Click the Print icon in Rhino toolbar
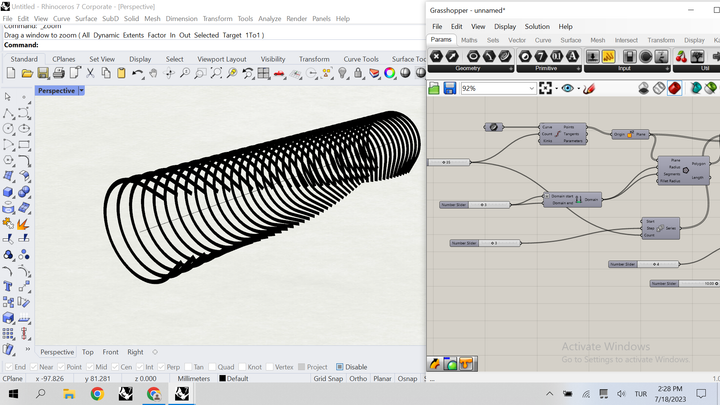Viewport: 720px width, 405px height. pyautogui.click(x=59, y=73)
